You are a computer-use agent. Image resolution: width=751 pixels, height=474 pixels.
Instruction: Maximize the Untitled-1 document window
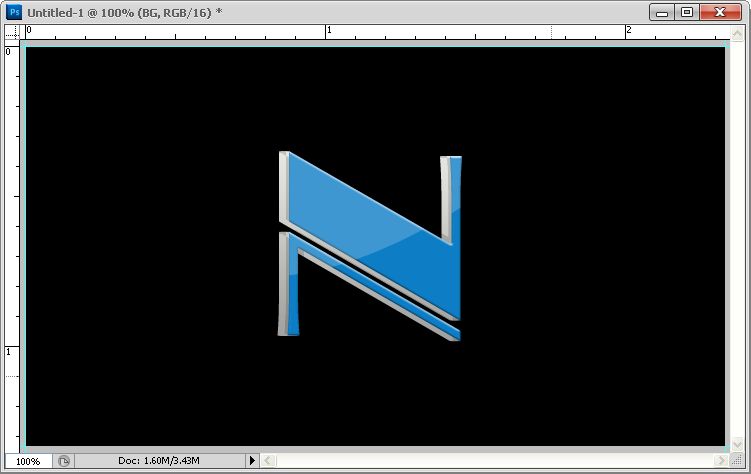point(687,12)
